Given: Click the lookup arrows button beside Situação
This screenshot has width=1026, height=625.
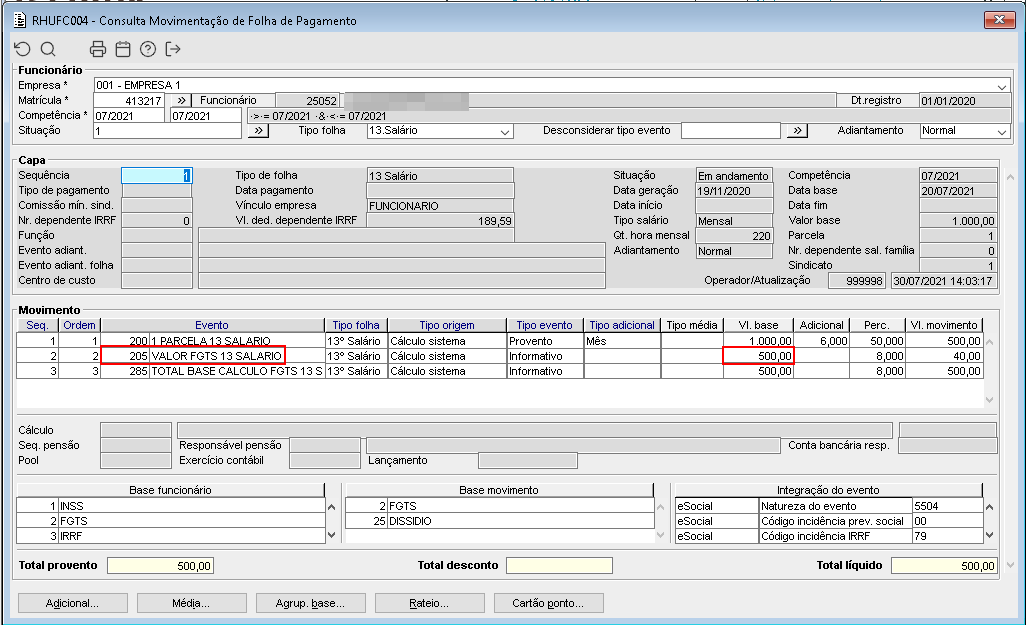Looking at the screenshot, I should pos(257,131).
